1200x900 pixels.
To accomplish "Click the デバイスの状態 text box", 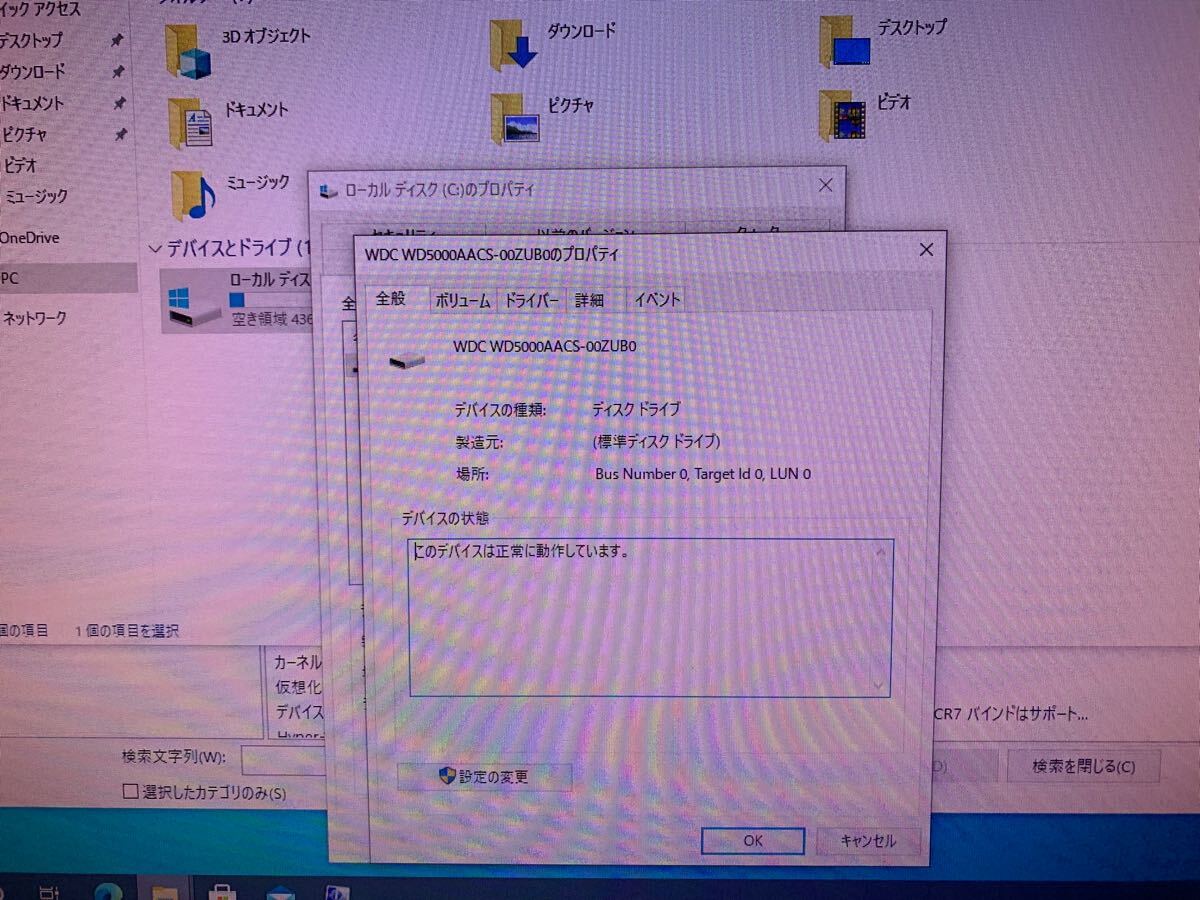I will pyautogui.click(x=651, y=618).
